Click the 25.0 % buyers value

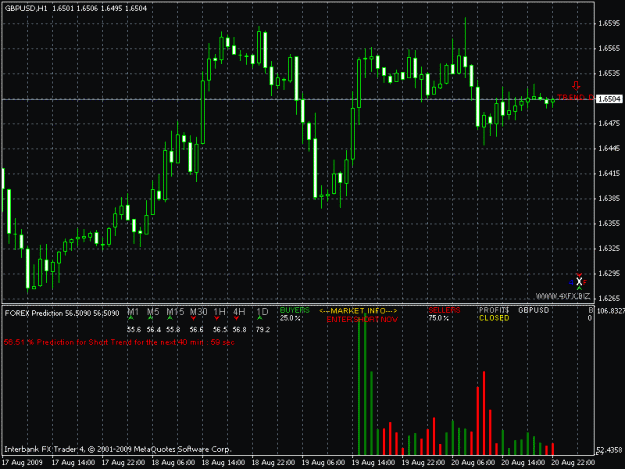[x=290, y=318]
